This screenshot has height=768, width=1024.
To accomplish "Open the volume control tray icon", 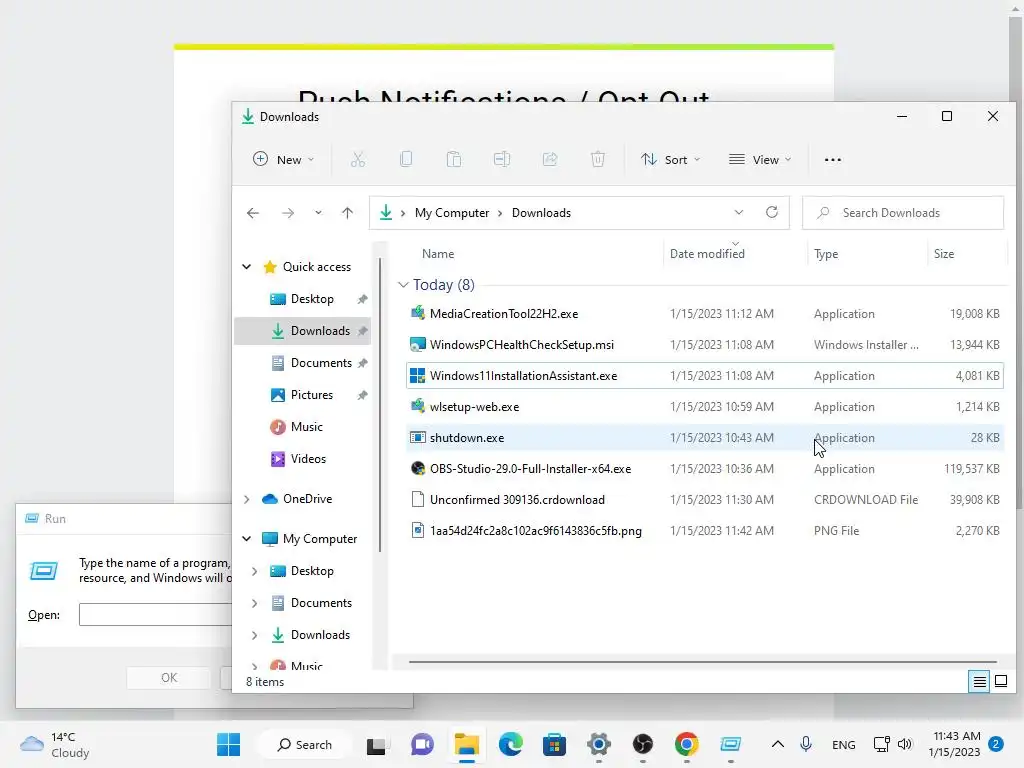I will [904, 744].
